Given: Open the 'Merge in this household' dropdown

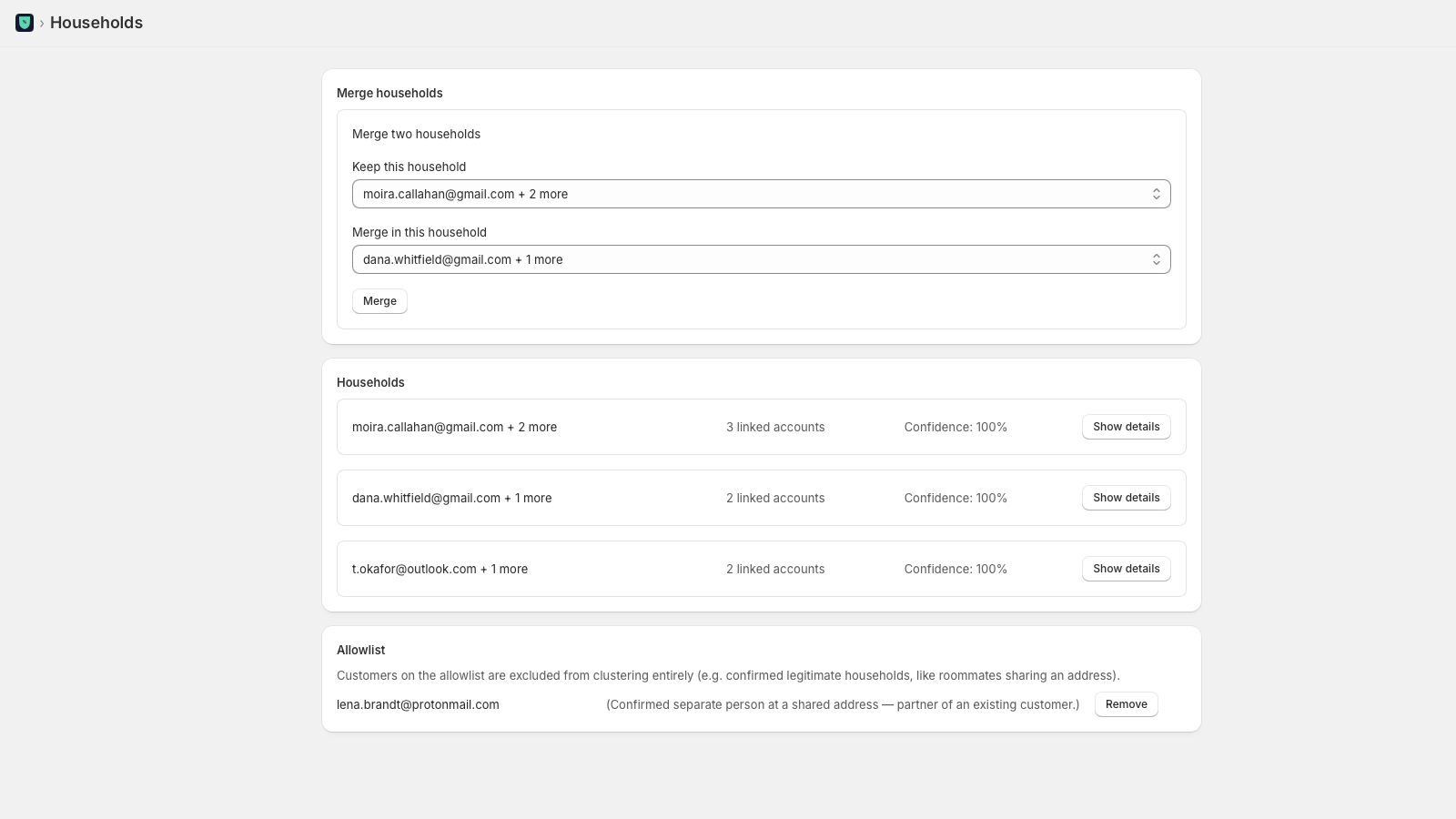Looking at the screenshot, I should (x=761, y=259).
